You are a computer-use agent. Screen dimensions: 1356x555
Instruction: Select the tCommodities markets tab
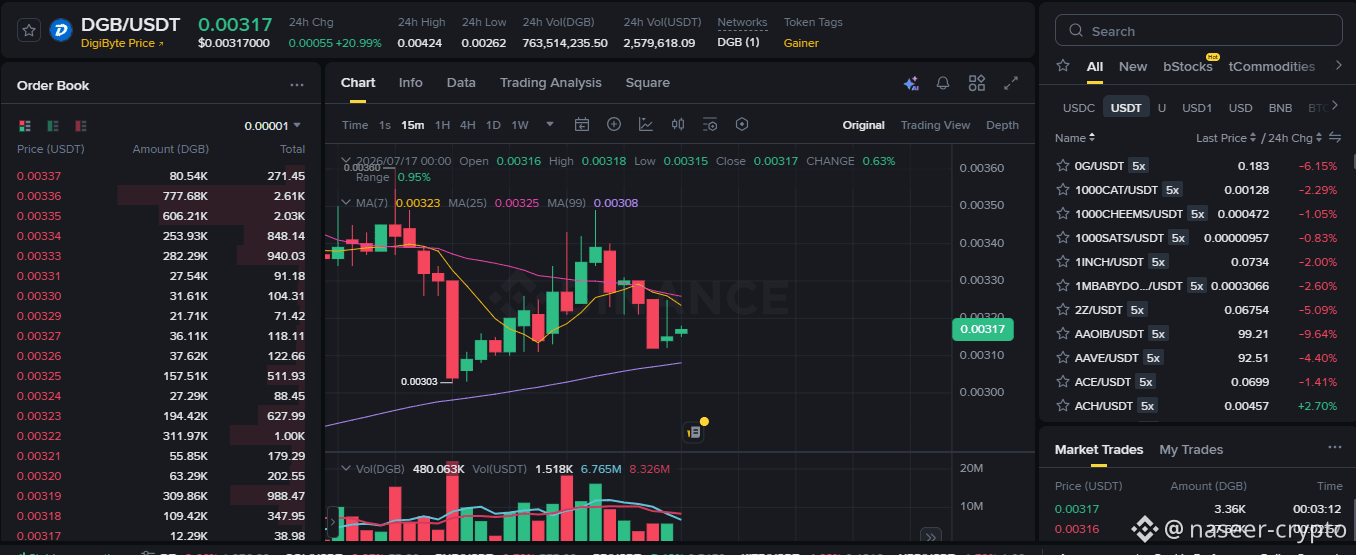(x=1272, y=67)
